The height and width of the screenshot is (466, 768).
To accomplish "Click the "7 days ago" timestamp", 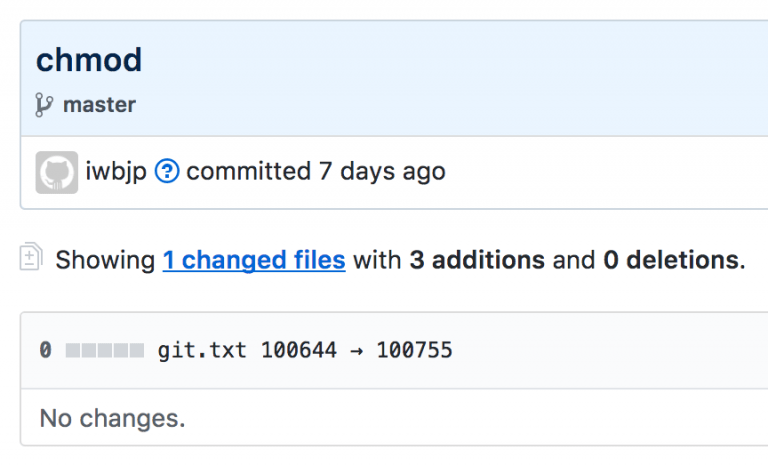I will pyautogui.click(x=382, y=172).
